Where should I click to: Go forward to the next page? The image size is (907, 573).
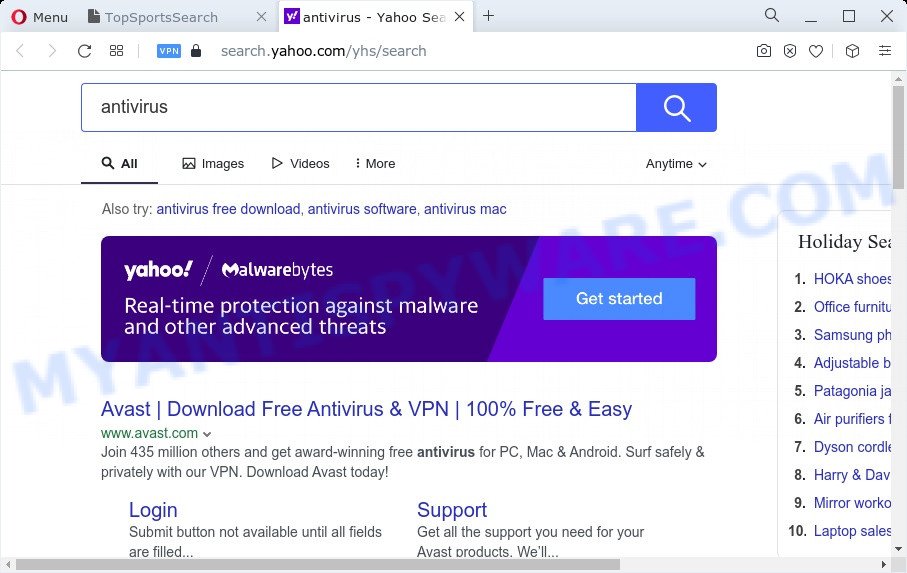[52, 51]
